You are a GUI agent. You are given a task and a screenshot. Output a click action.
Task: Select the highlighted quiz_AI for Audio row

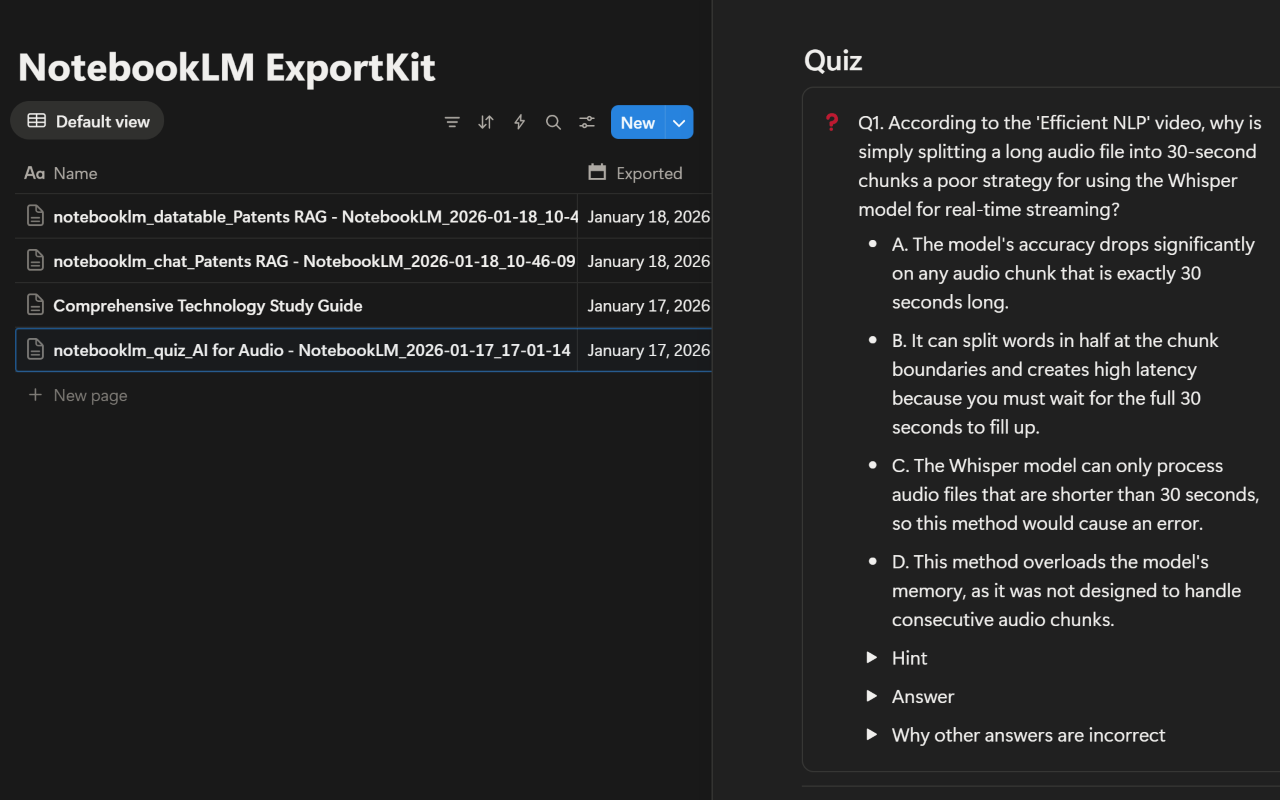click(312, 350)
